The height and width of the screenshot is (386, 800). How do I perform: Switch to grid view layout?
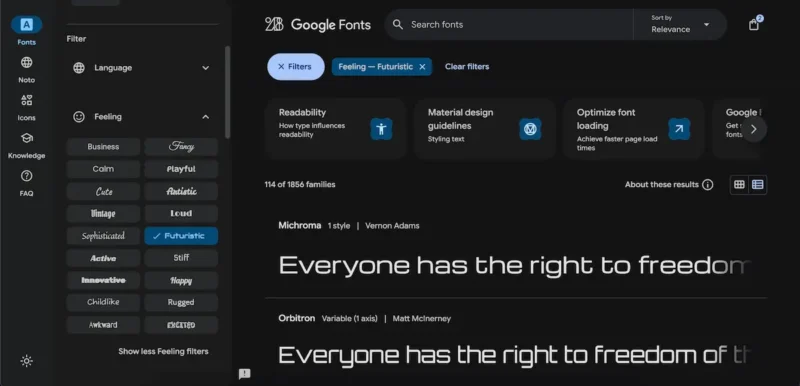(x=739, y=185)
